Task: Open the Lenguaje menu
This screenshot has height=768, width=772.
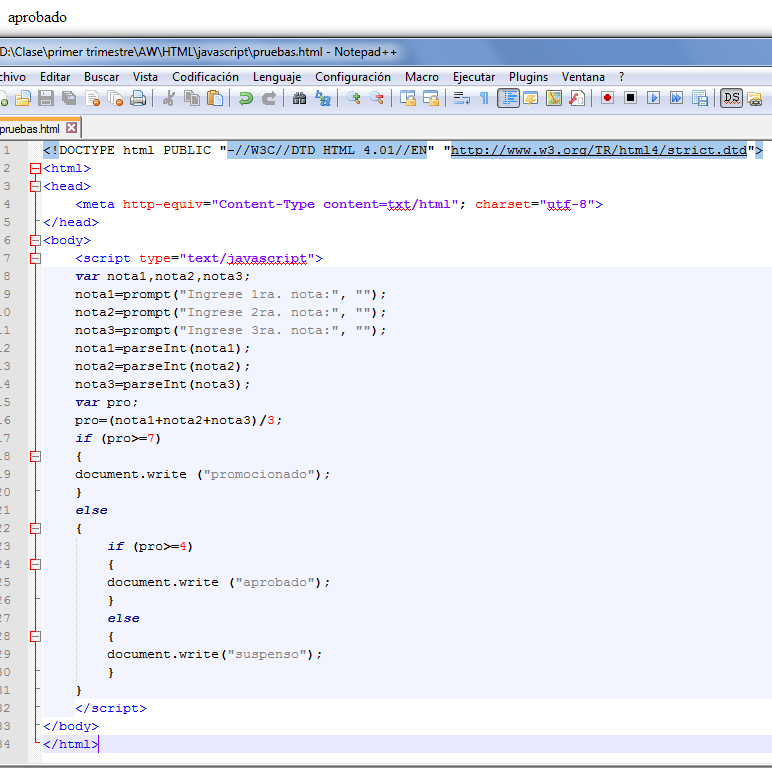Action: 277,77
